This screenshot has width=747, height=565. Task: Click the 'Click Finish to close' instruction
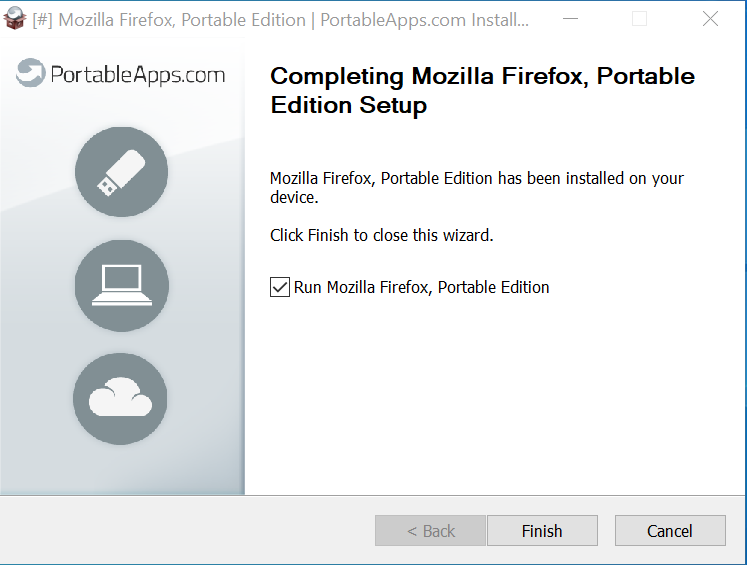(382, 235)
